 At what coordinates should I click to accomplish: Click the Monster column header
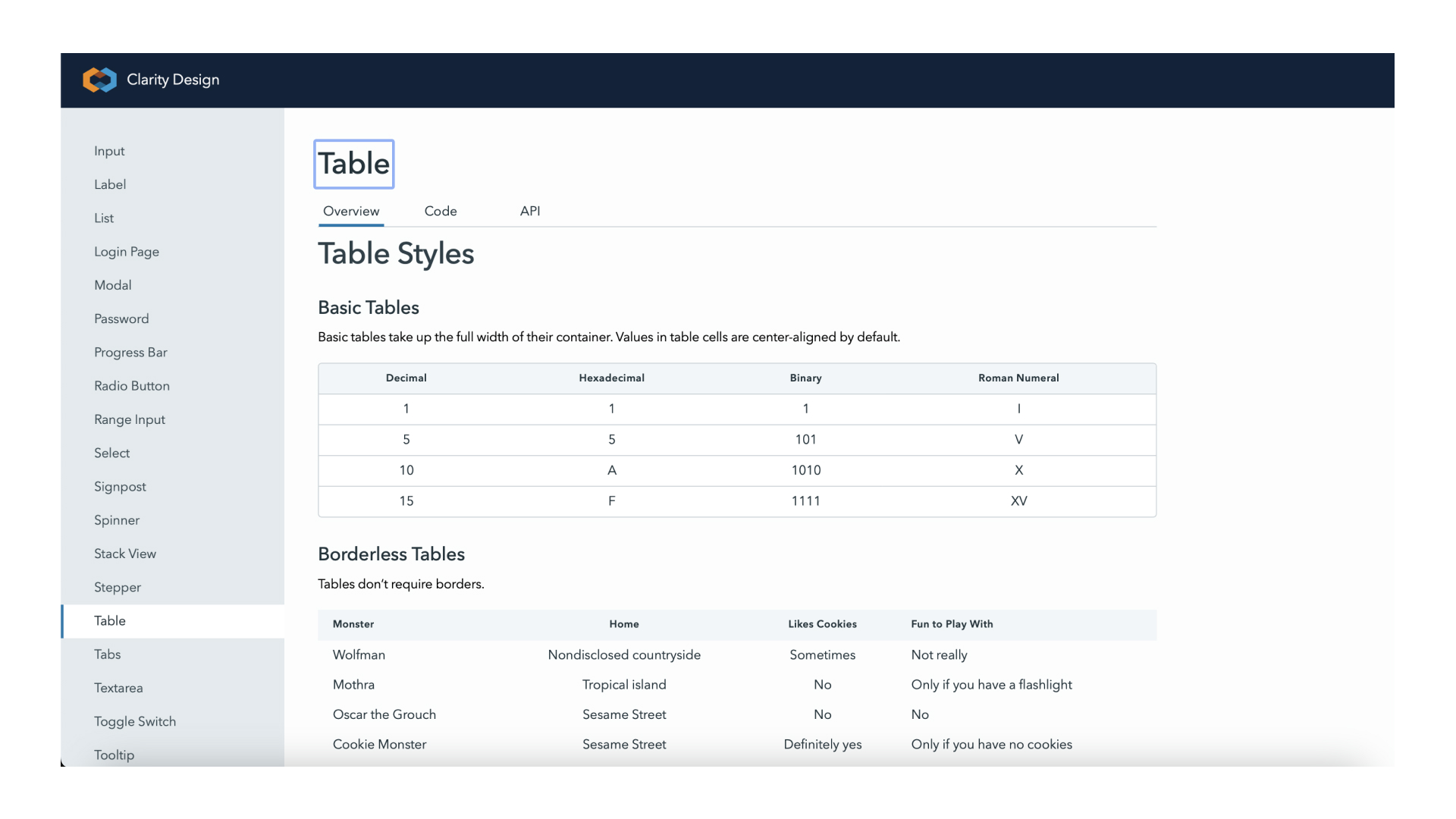pyautogui.click(x=353, y=624)
